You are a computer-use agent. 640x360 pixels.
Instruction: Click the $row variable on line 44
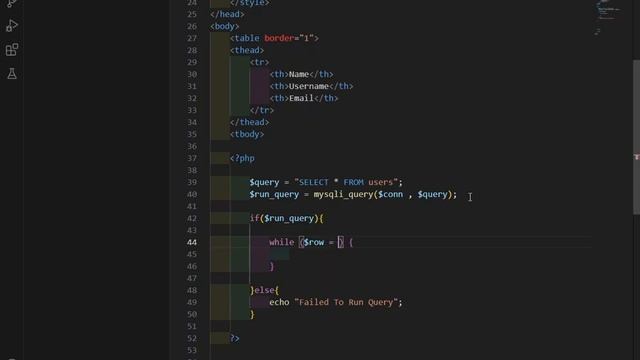[x=313, y=242]
